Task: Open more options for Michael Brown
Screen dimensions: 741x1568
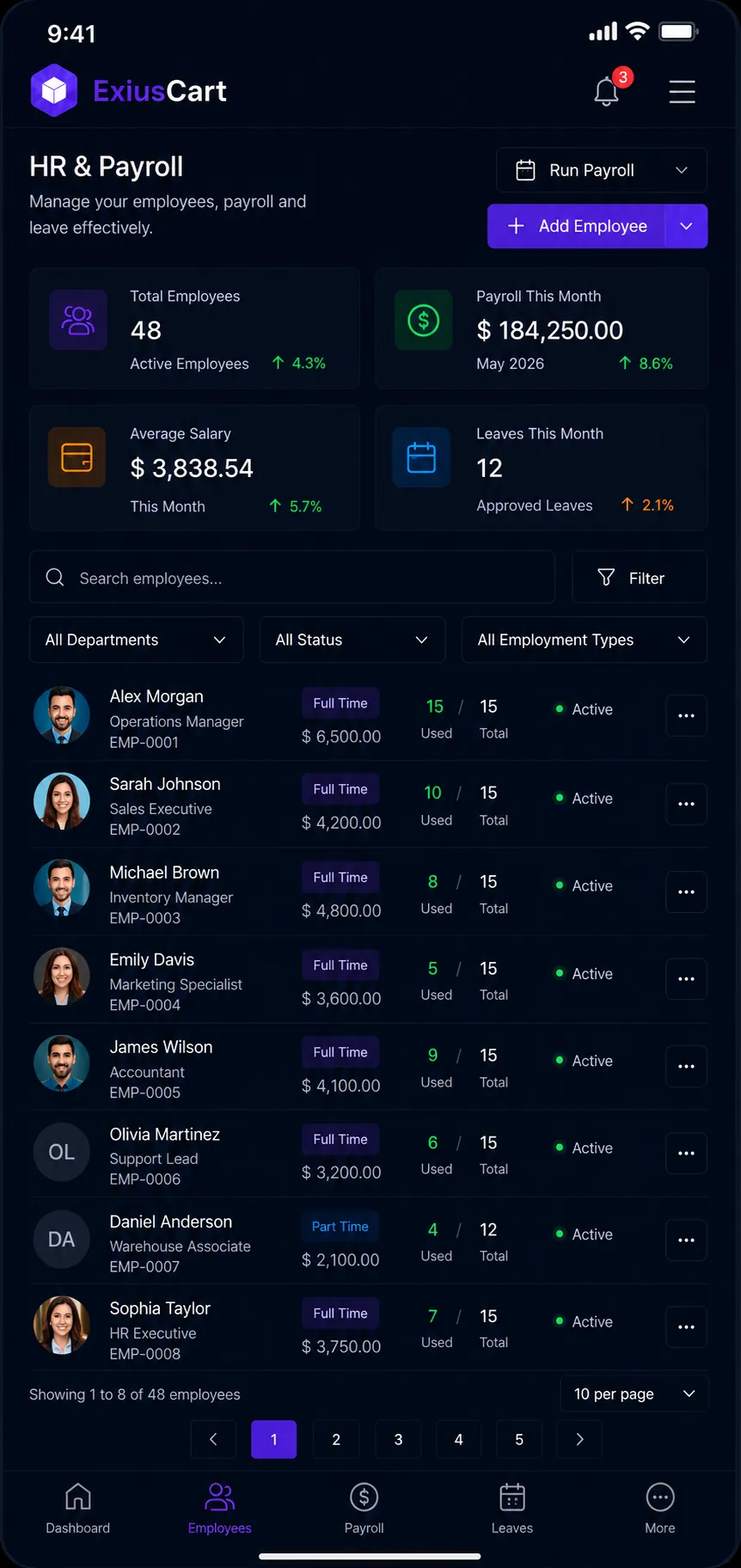Action: click(686, 891)
